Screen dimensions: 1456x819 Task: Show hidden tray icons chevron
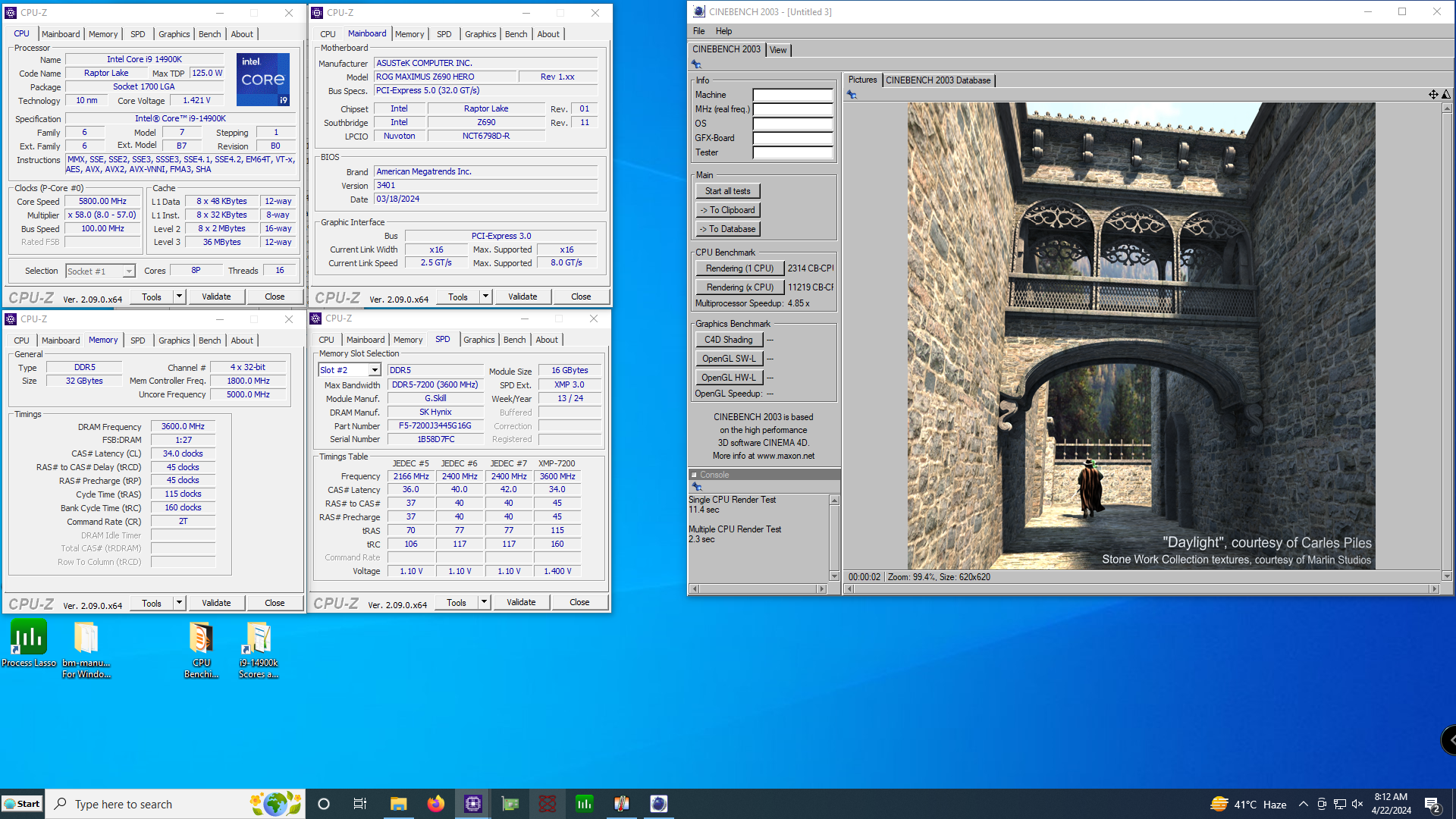point(1303,805)
